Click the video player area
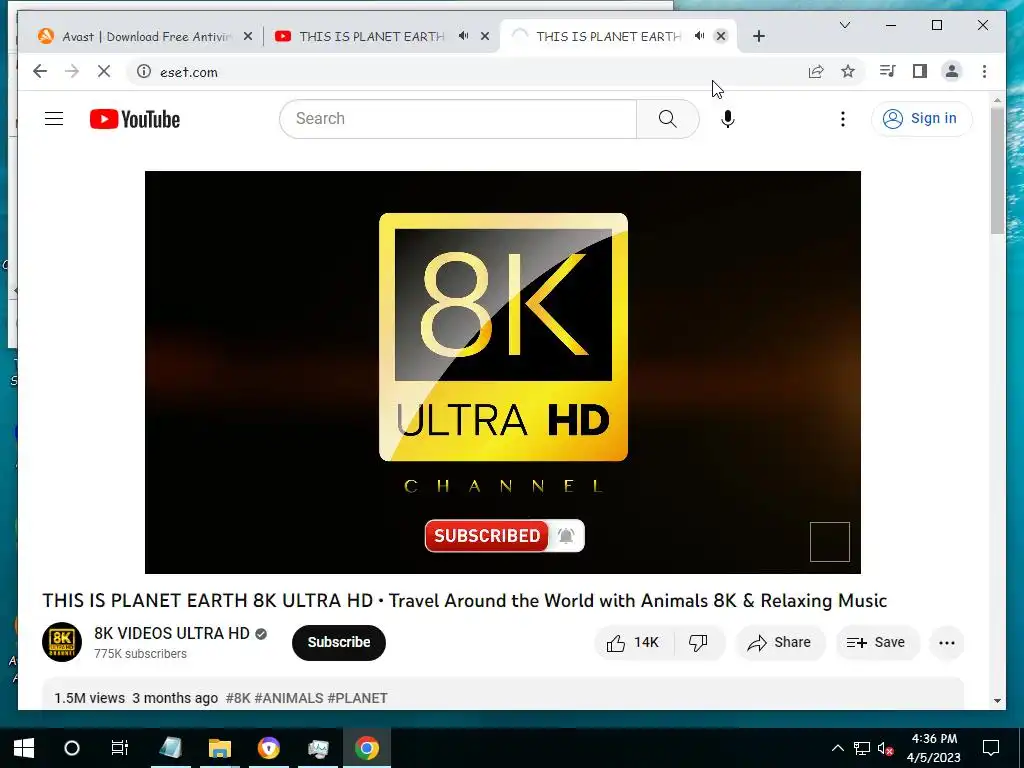 pyautogui.click(x=502, y=372)
